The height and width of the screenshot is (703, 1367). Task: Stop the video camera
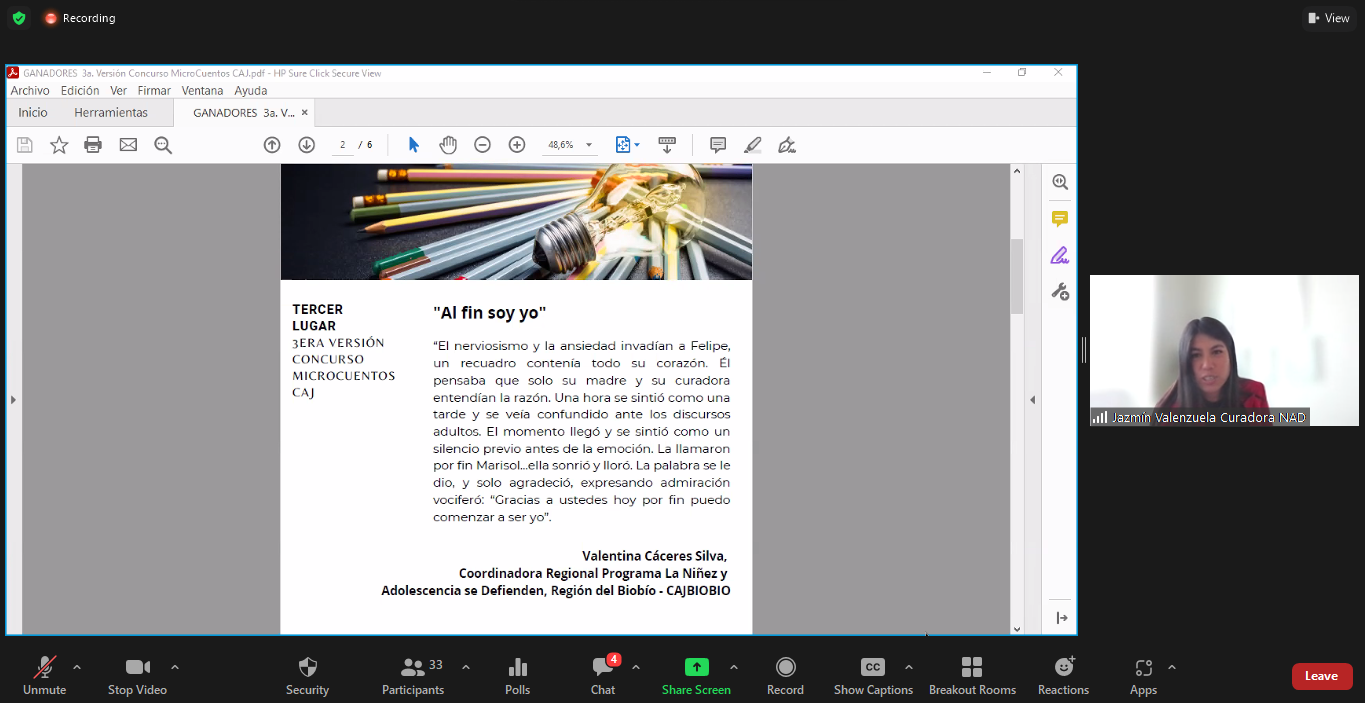click(137, 675)
